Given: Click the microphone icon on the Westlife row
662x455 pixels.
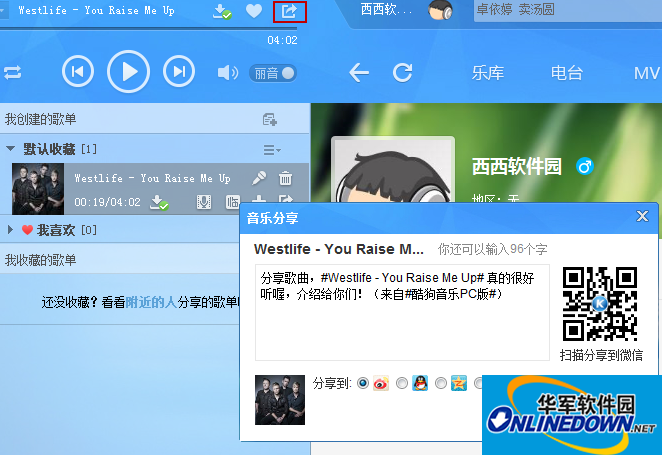Looking at the screenshot, I should [x=259, y=178].
